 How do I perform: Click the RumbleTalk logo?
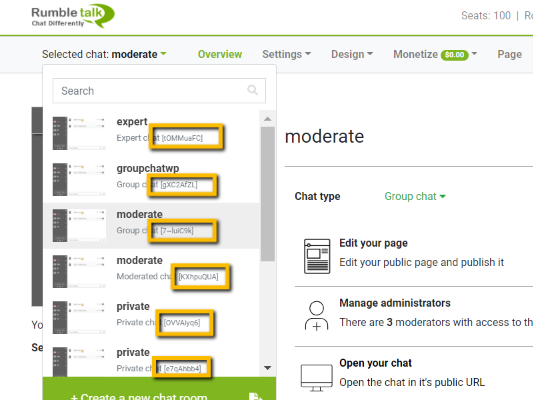tap(73, 16)
